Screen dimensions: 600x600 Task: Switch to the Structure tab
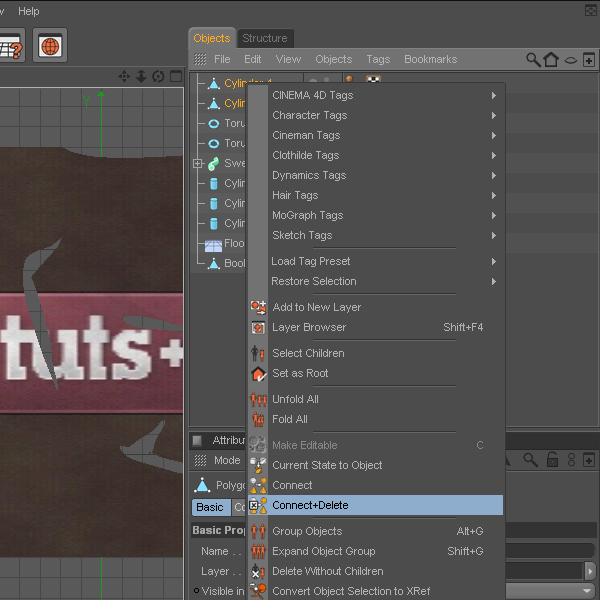click(x=265, y=38)
